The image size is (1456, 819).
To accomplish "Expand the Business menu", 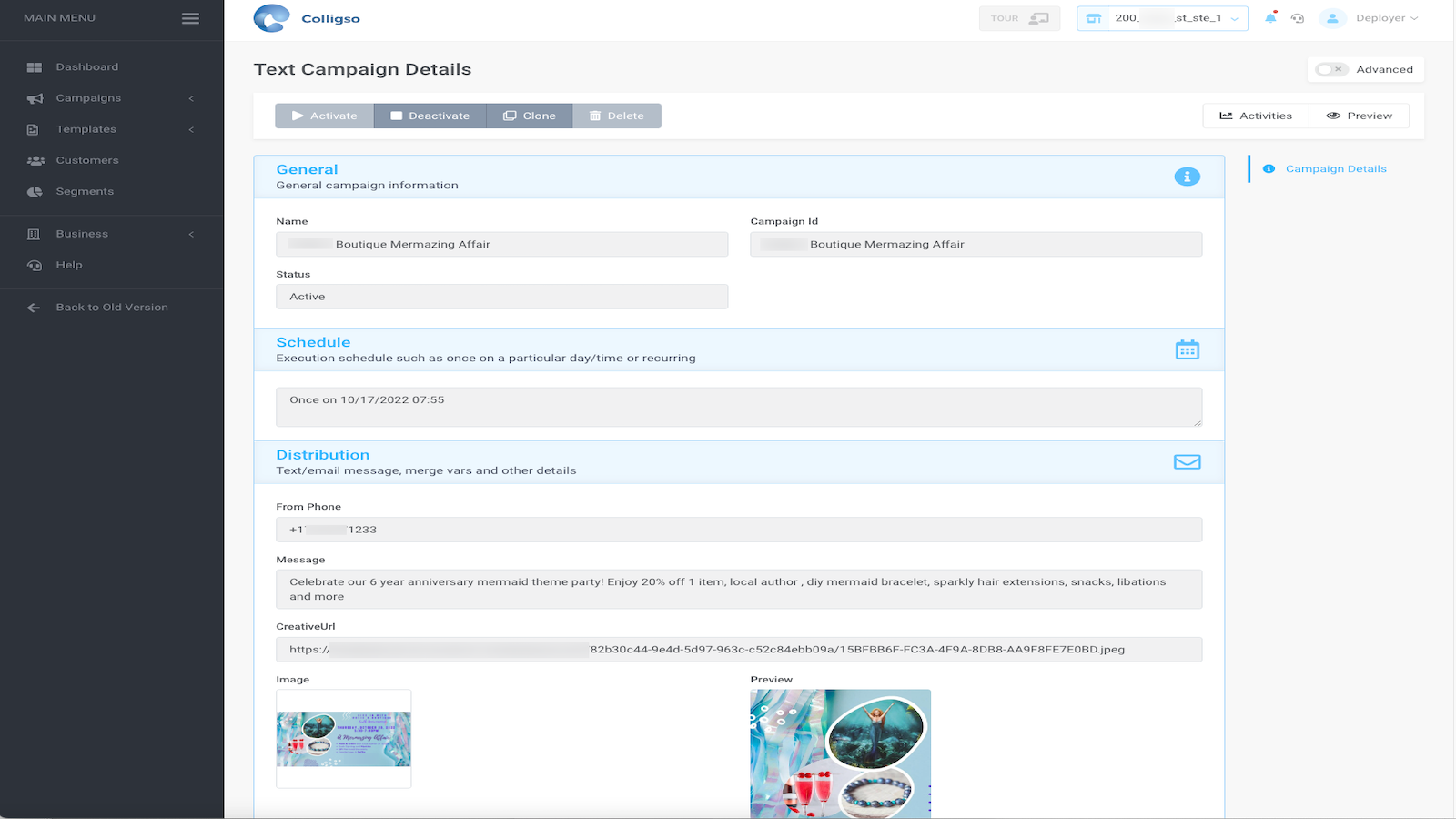I will [112, 234].
